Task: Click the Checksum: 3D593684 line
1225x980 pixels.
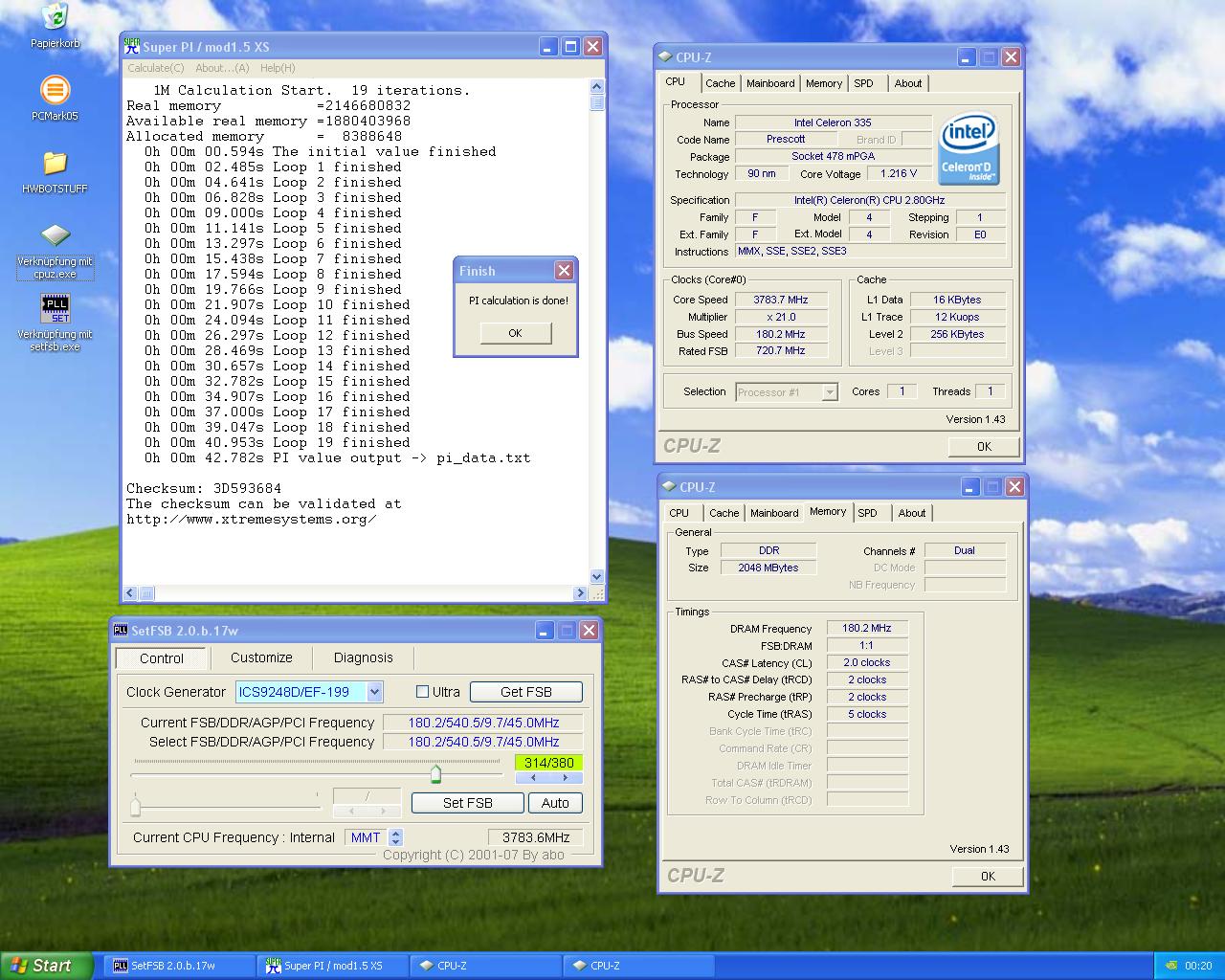Action: pyautogui.click(x=204, y=488)
